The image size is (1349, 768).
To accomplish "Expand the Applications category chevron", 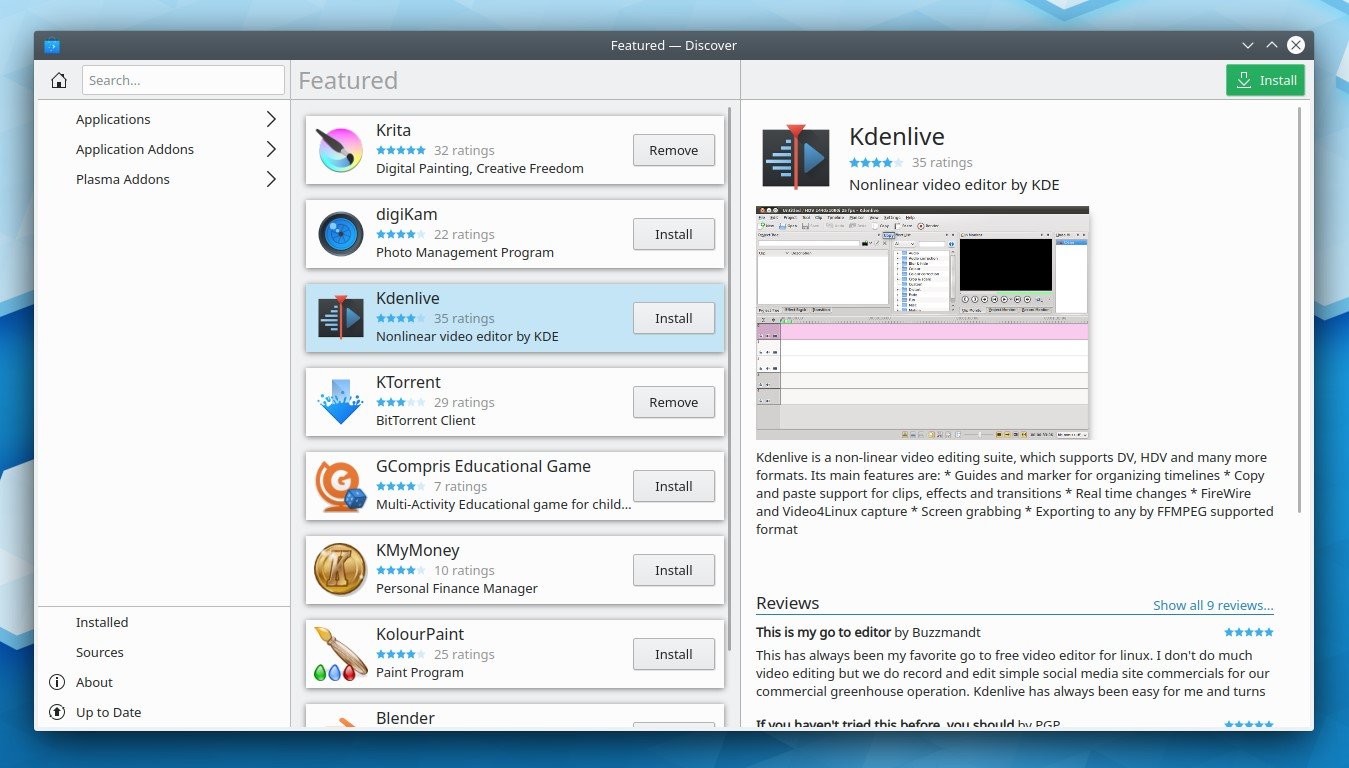I will tap(271, 119).
